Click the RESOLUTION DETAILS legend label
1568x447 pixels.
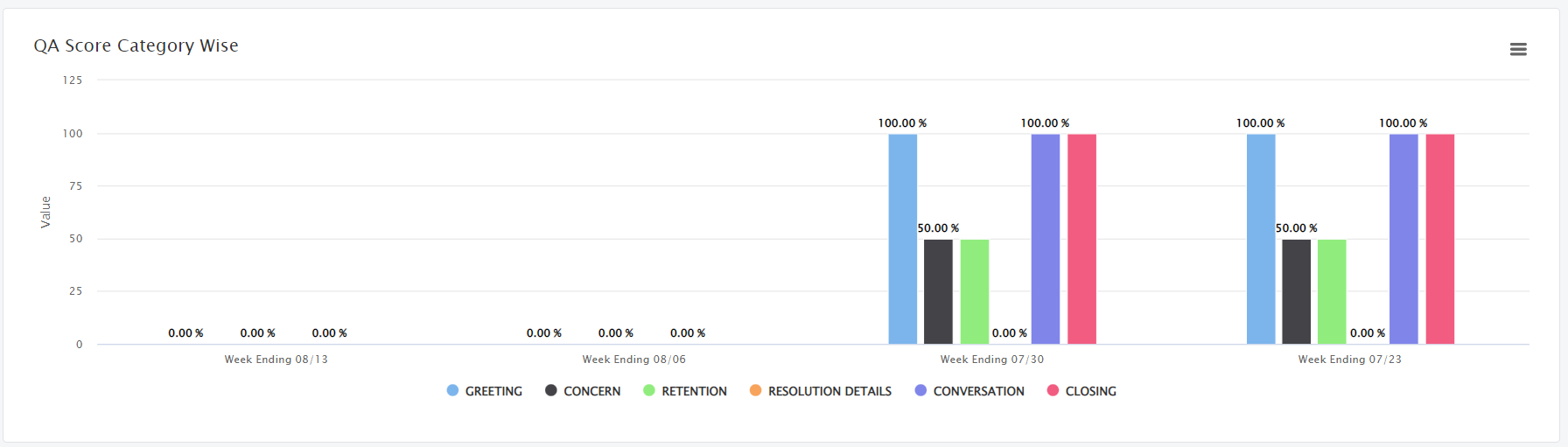[x=829, y=391]
